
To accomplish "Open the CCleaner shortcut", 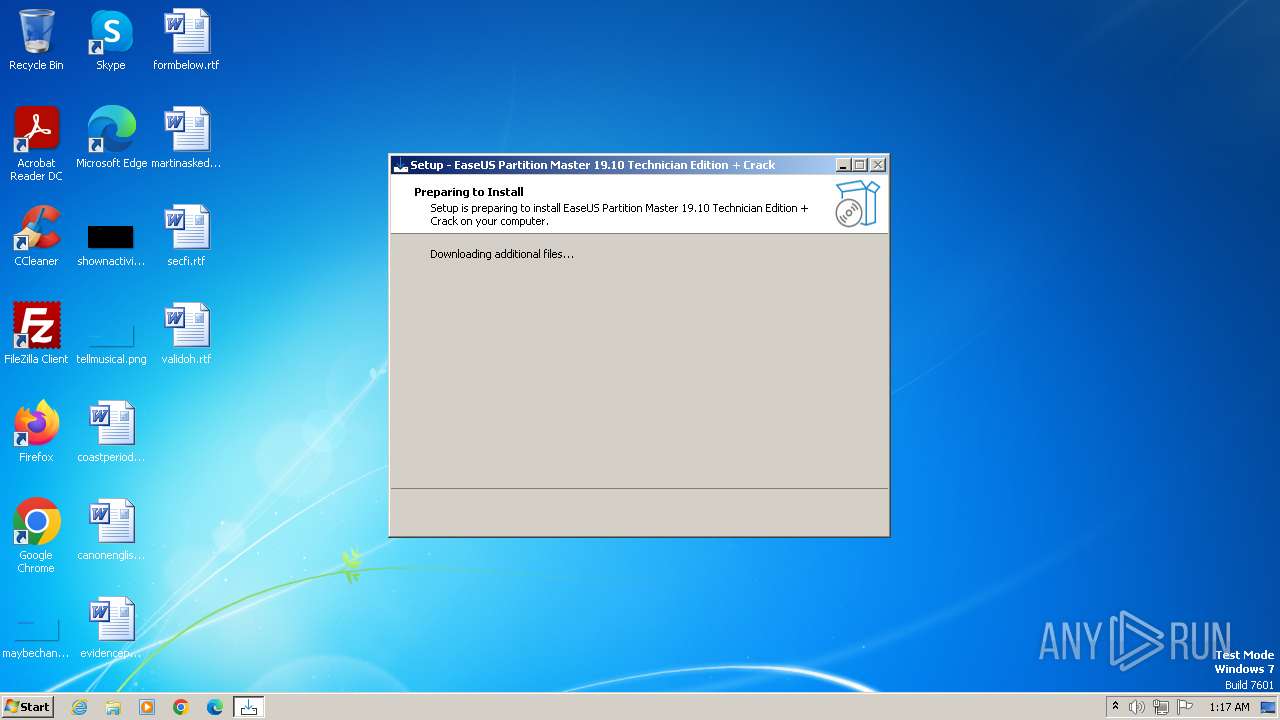I will coord(36,235).
